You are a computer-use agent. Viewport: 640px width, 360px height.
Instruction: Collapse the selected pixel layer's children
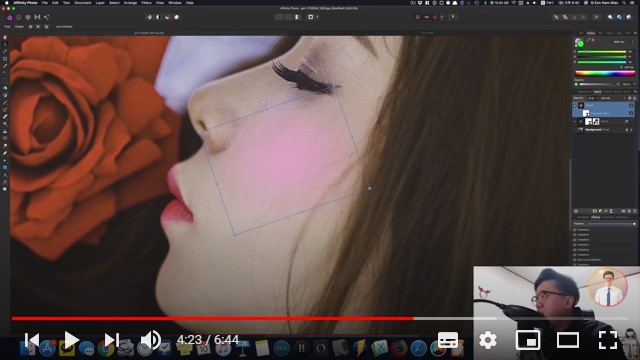pos(575,105)
